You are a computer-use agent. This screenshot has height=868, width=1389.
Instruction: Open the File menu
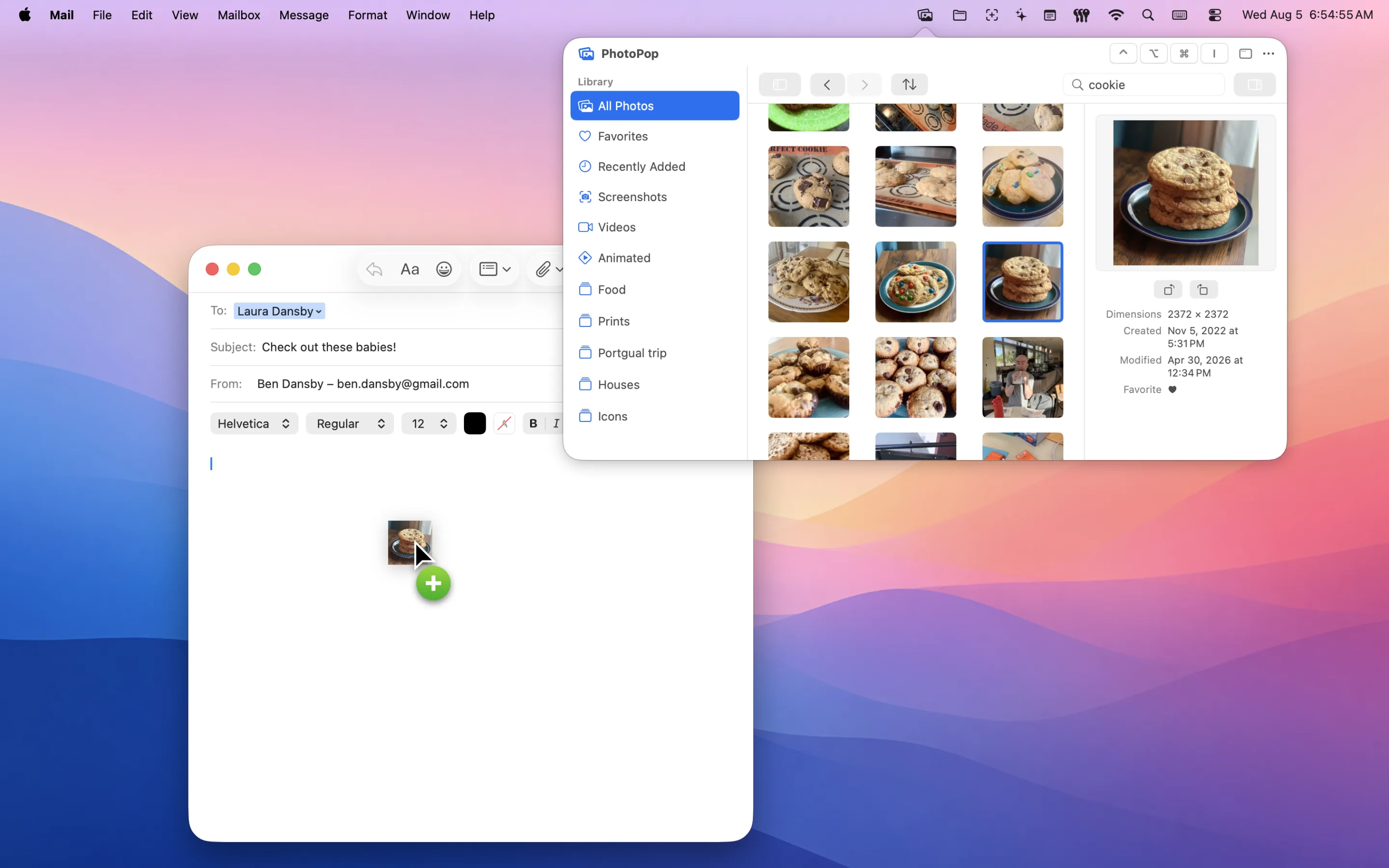point(102,15)
